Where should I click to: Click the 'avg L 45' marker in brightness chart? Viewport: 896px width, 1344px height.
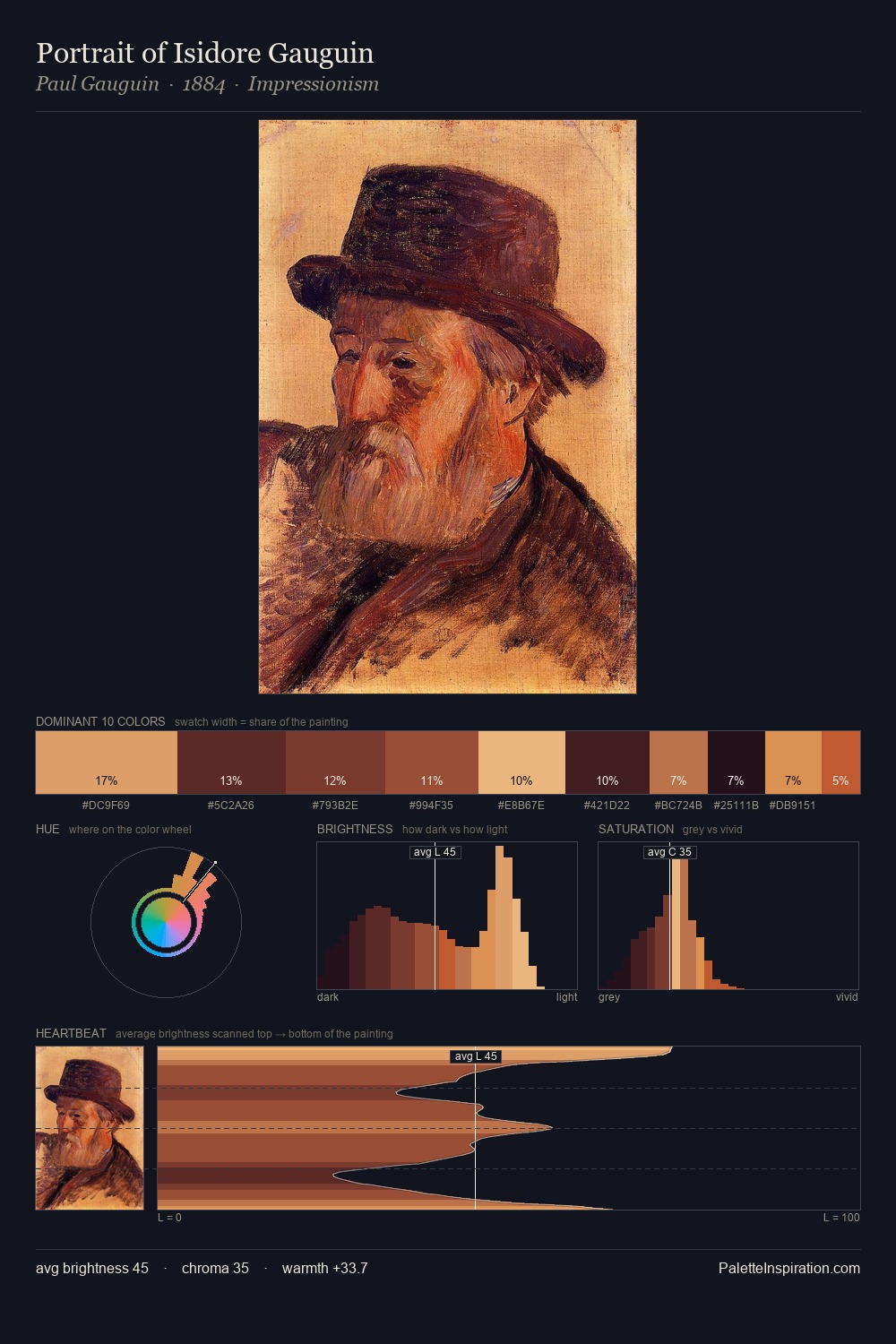[x=435, y=852]
